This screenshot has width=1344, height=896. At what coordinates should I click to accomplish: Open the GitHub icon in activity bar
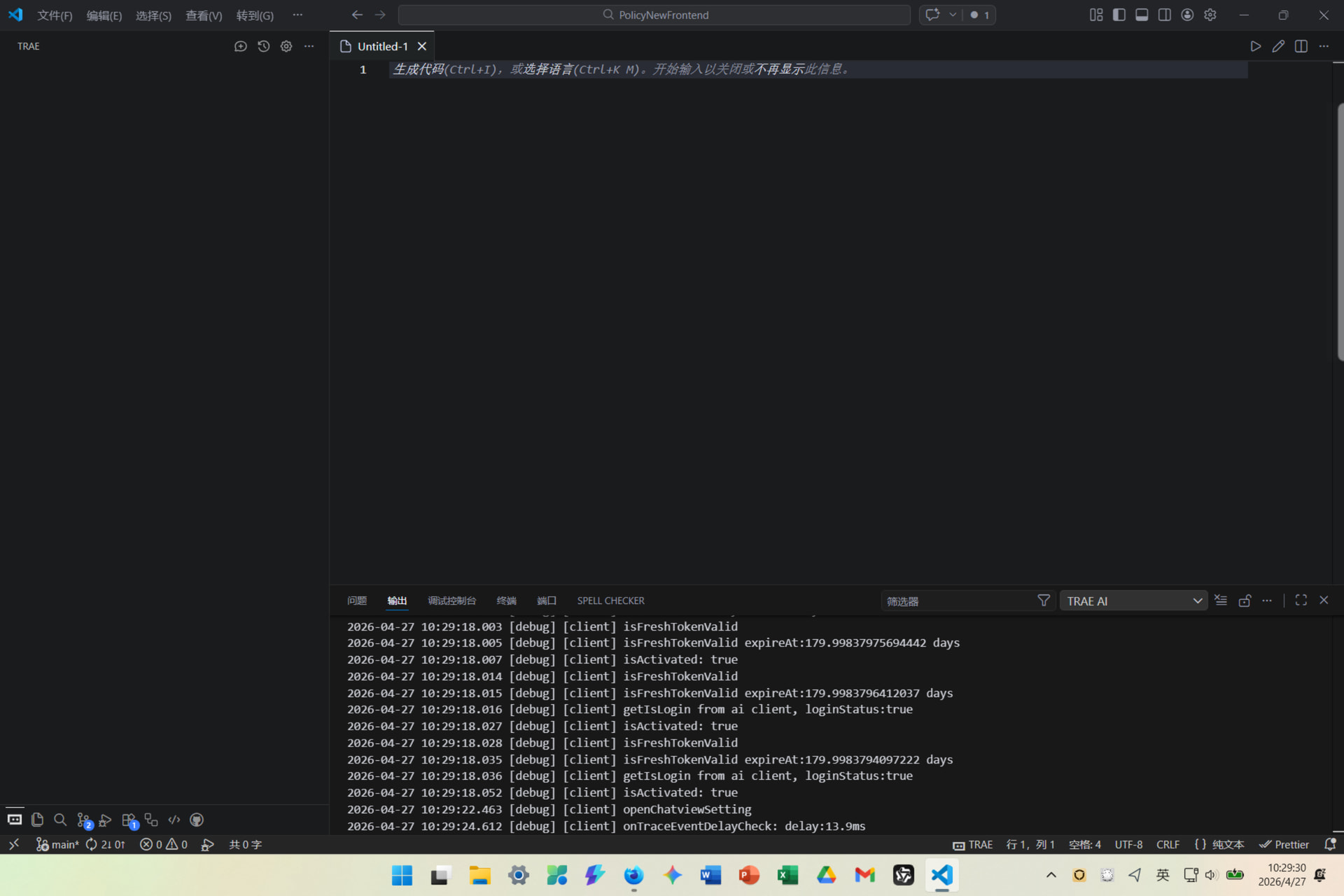point(197,820)
